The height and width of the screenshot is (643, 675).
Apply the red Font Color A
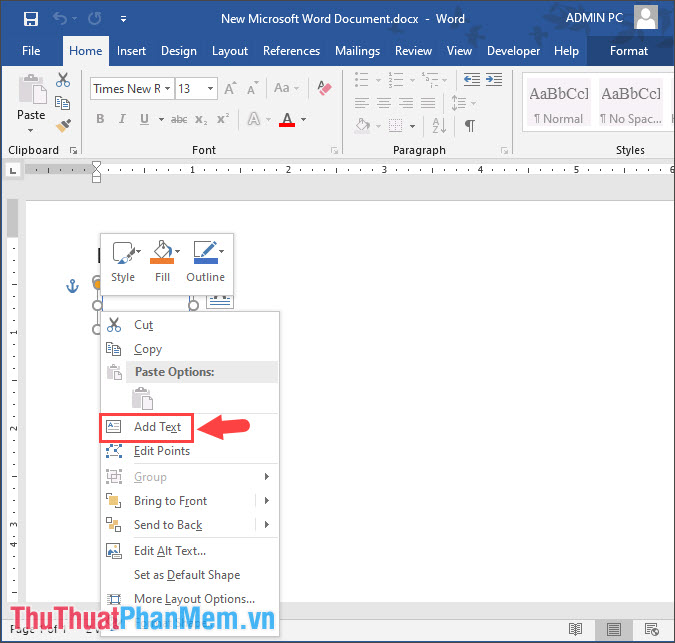pos(287,119)
